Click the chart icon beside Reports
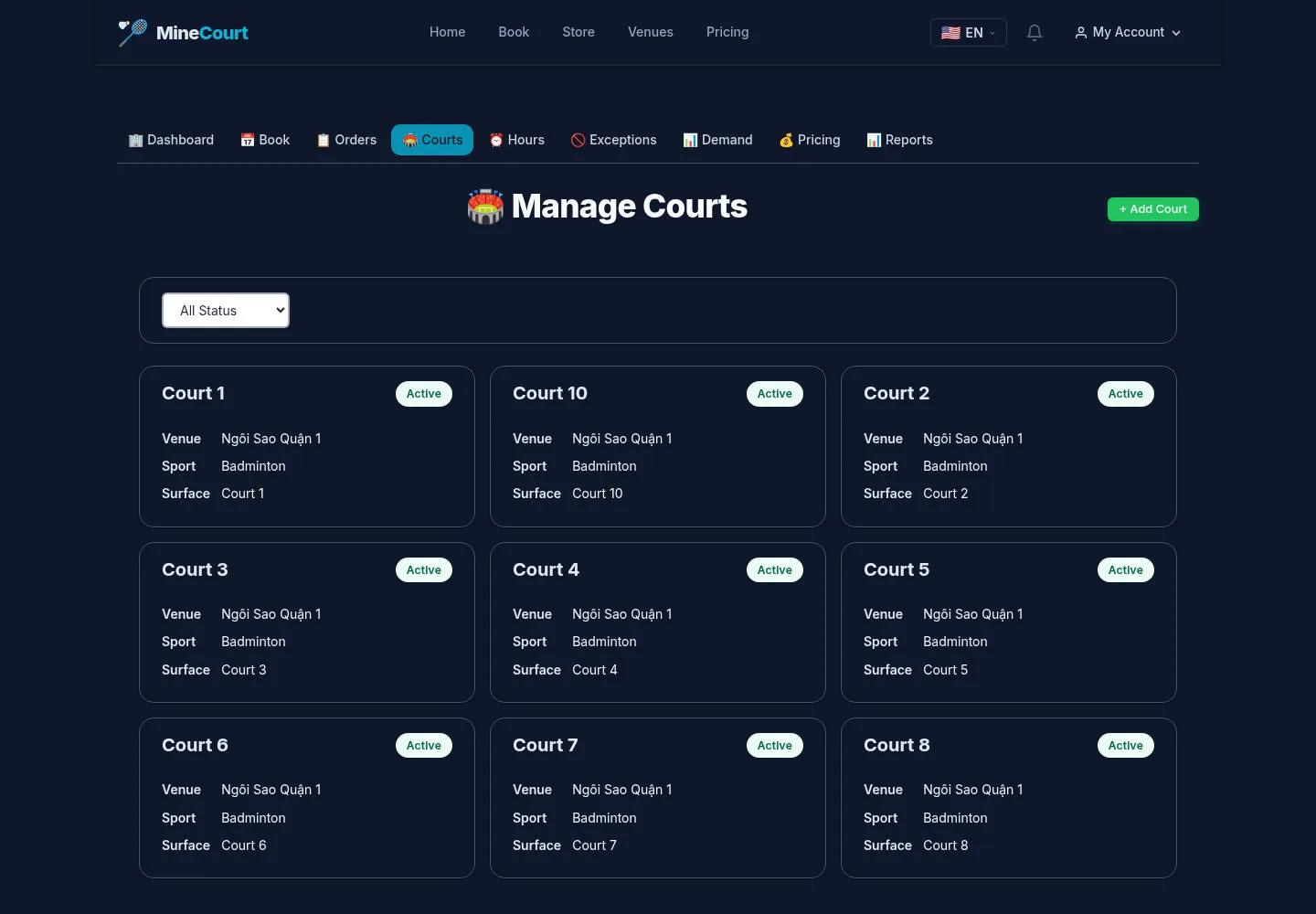 [874, 140]
